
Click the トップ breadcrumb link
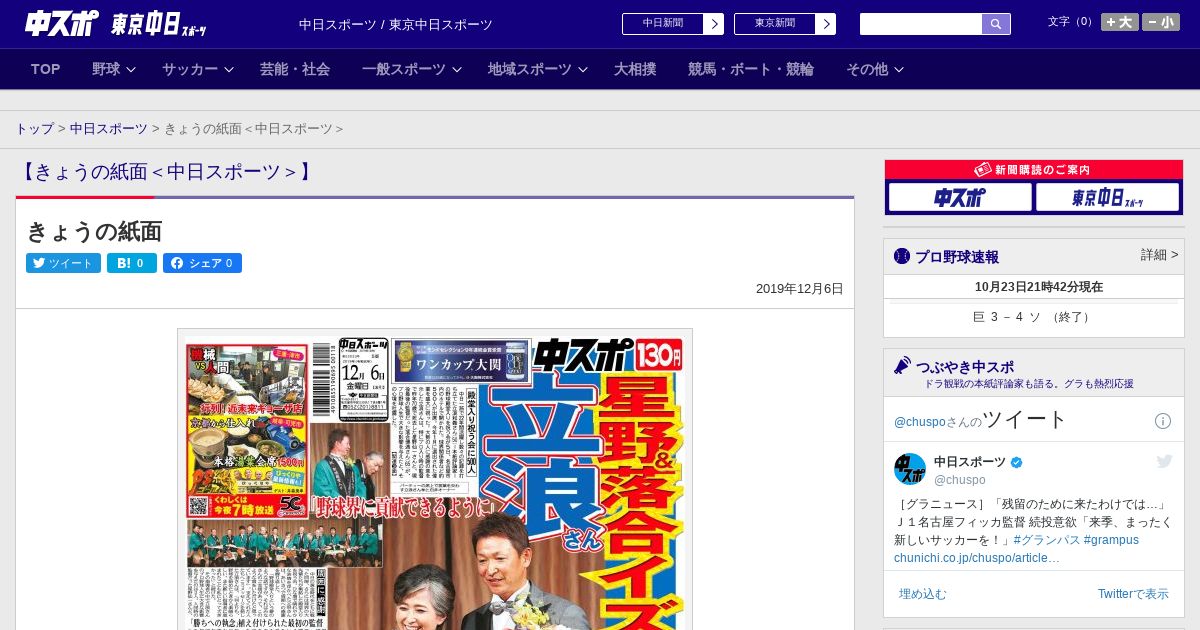[34, 129]
